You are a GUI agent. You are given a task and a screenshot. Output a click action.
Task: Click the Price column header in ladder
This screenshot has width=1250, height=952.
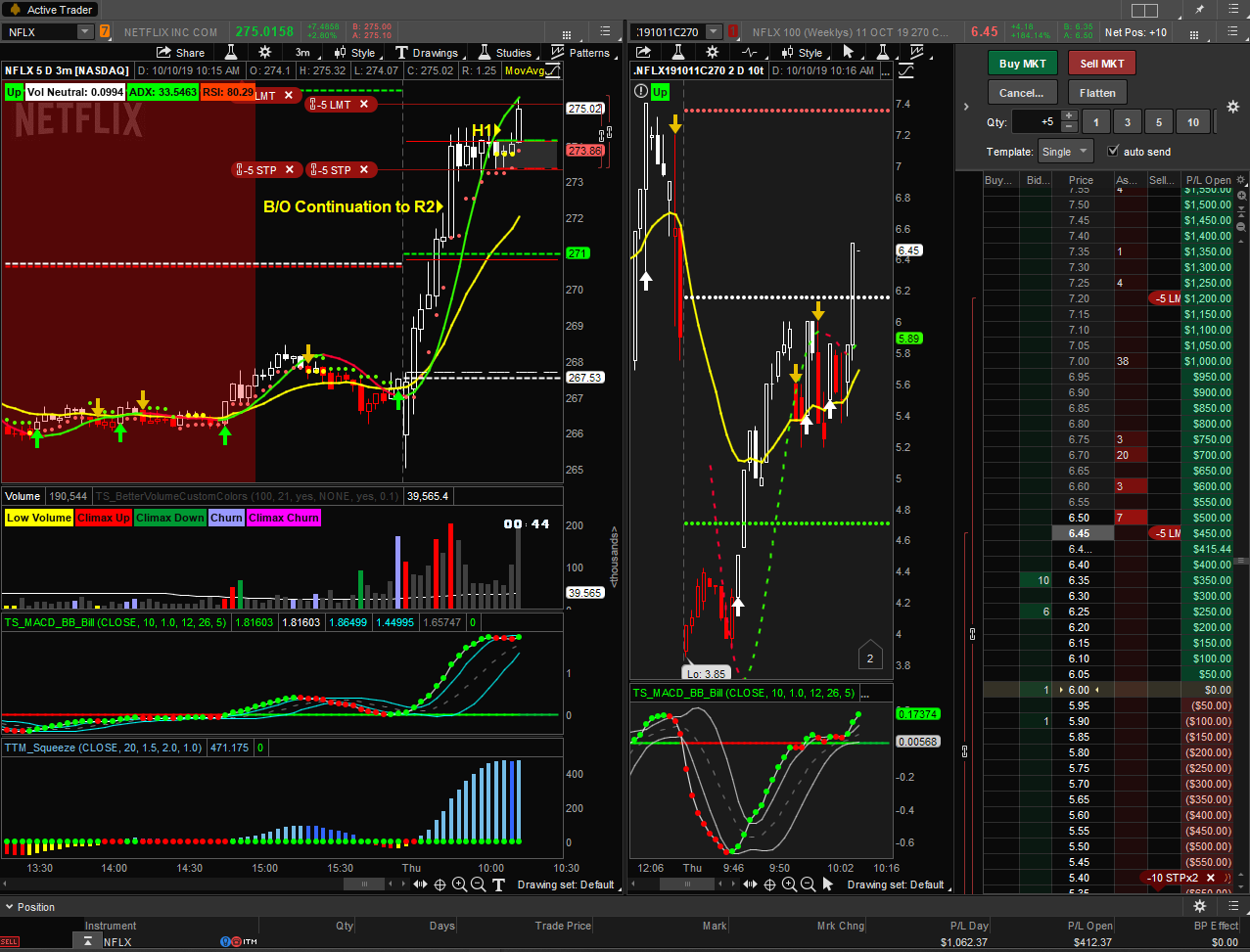click(1082, 180)
